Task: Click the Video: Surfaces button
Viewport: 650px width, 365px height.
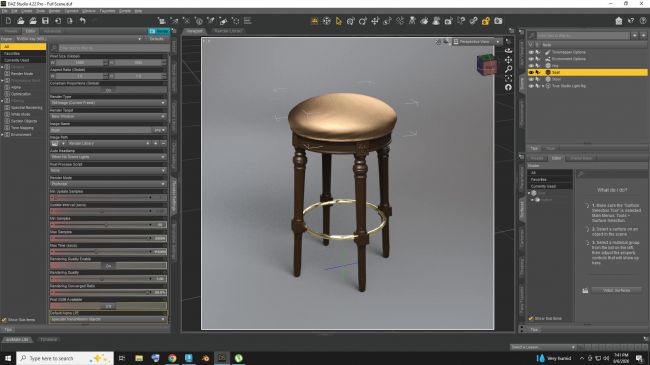Action: click(616, 290)
